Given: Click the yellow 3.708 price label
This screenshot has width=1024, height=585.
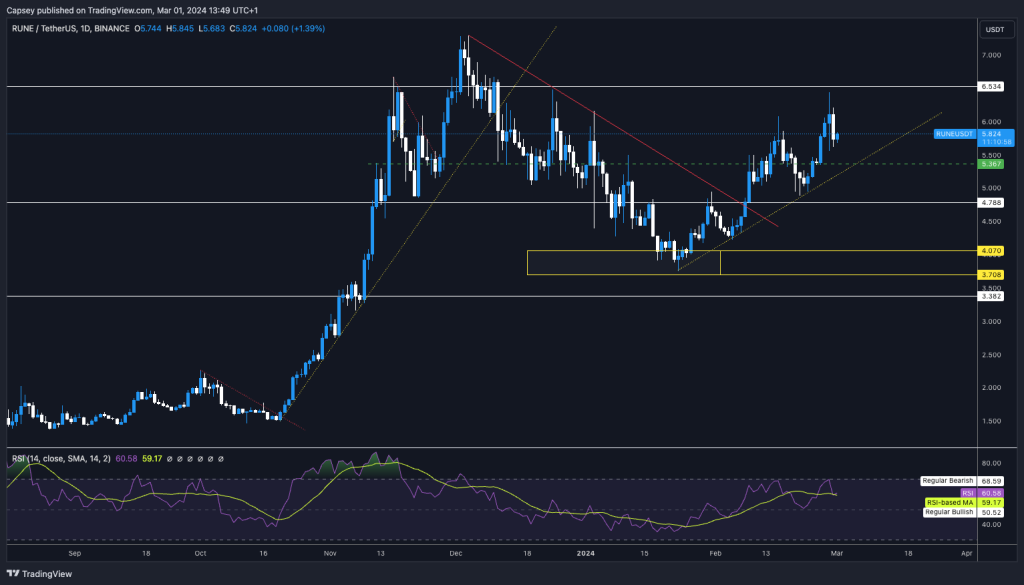Looking at the screenshot, I should tap(991, 275).
